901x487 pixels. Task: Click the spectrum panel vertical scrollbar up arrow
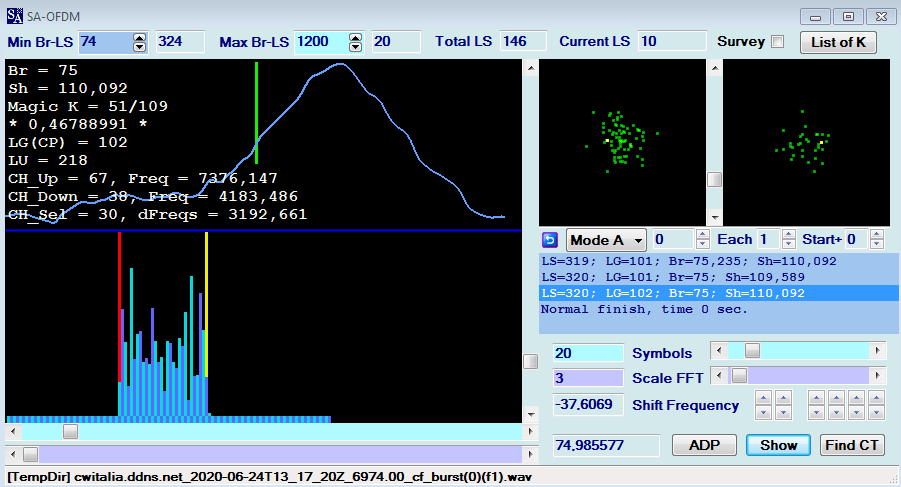click(531, 68)
